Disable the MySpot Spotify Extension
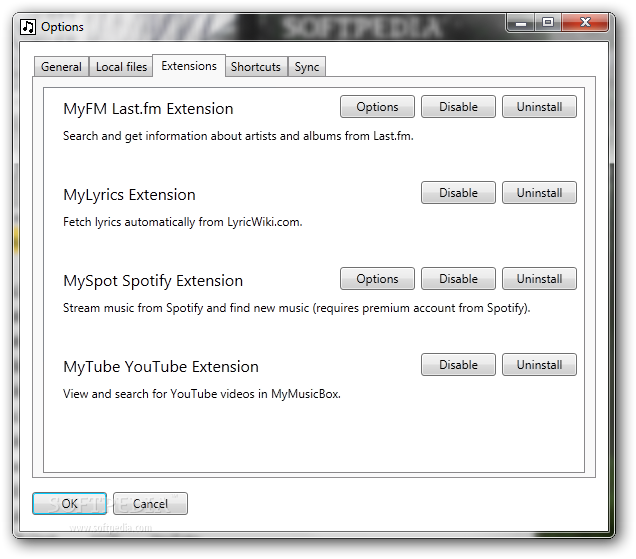Viewport: 636px width, 559px height. 458,279
